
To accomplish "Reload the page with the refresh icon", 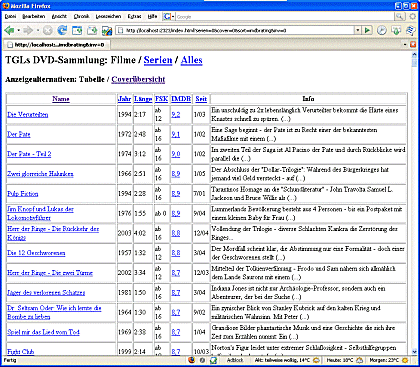I will pos(62,31).
